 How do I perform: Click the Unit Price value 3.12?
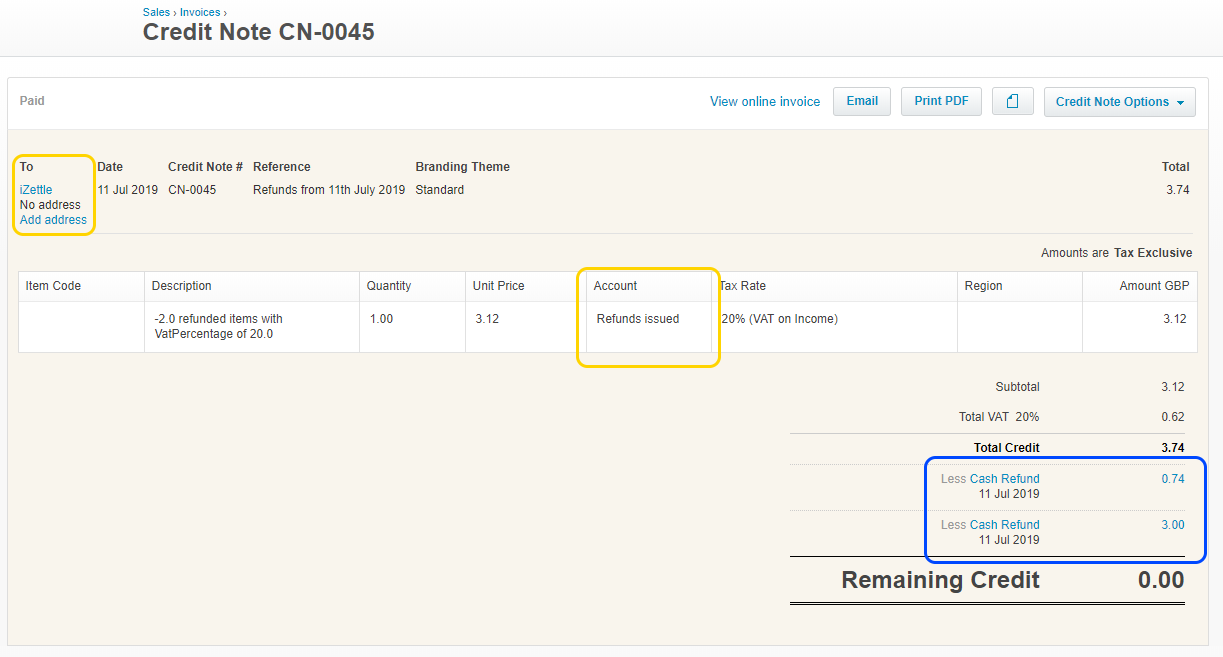[489, 319]
